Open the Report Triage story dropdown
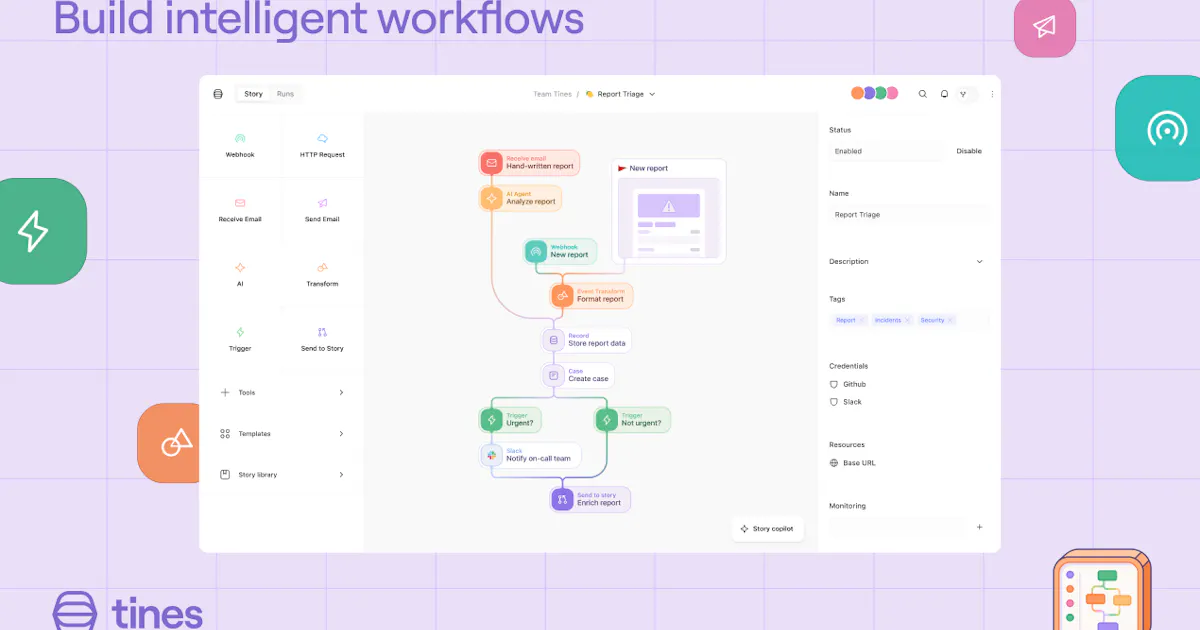This screenshot has height=630, width=1200. [620, 94]
